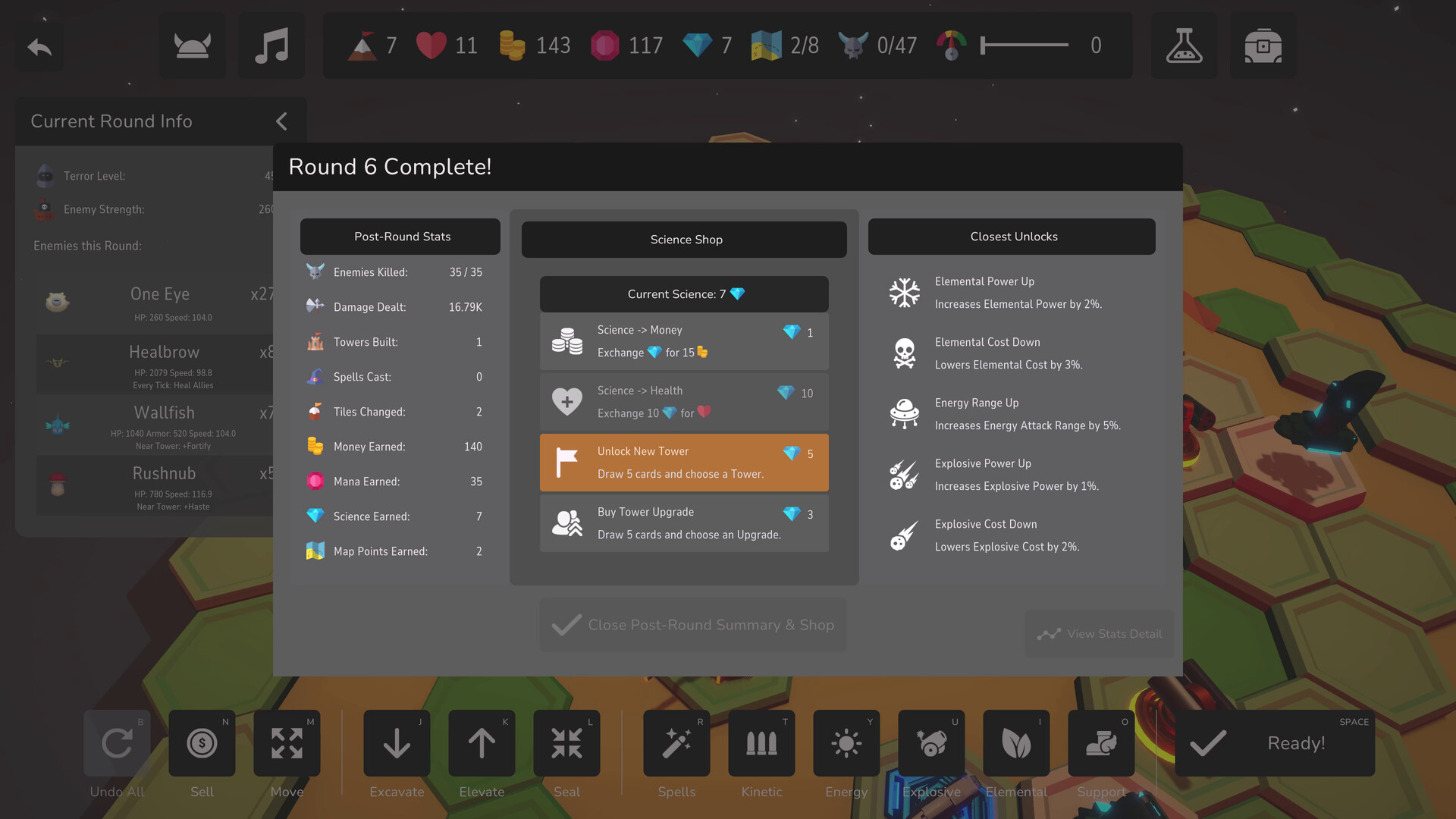Screen dimensions: 1456x819
Task: Select the Kinetic tower icon
Action: [x=761, y=743]
